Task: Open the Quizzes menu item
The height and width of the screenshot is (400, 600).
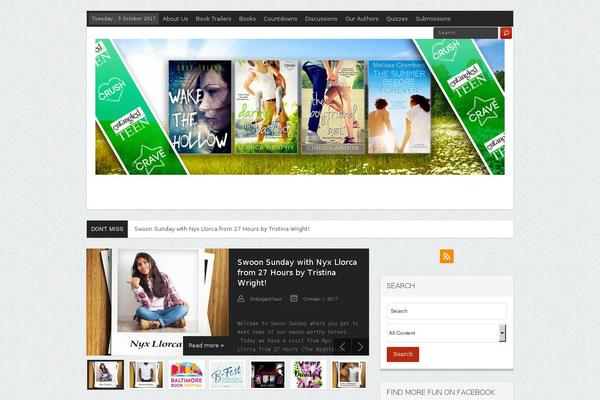Action: (397, 19)
